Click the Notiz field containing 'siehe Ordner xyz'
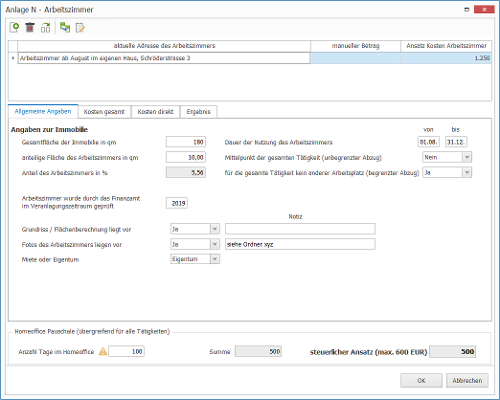Screen dimensions: 500x400 point(300,244)
